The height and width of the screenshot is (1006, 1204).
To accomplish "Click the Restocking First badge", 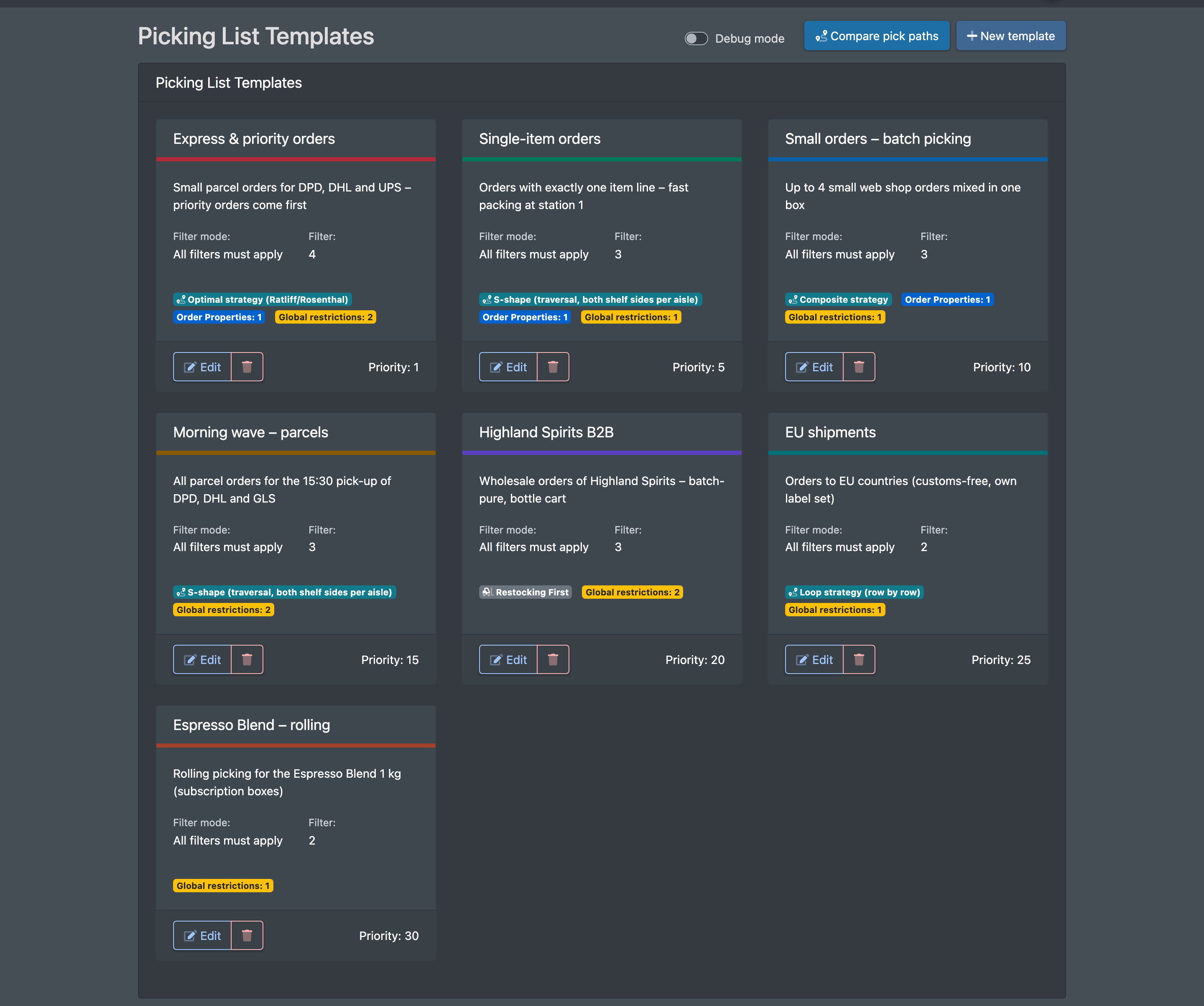I will point(525,592).
